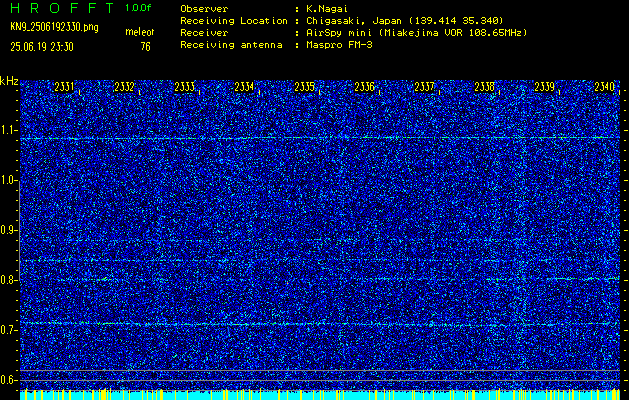
Task: Click the 2336 time marker
Action: 365,87
